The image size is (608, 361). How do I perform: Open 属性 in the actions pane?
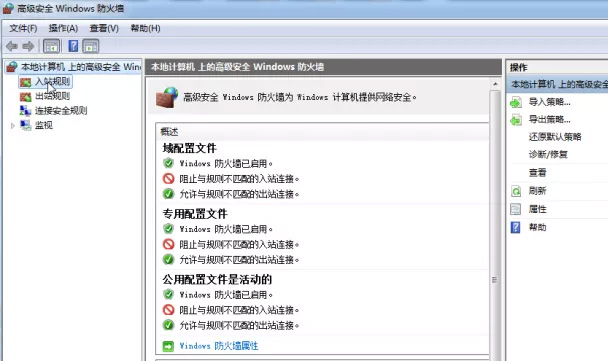click(x=537, y=209)
